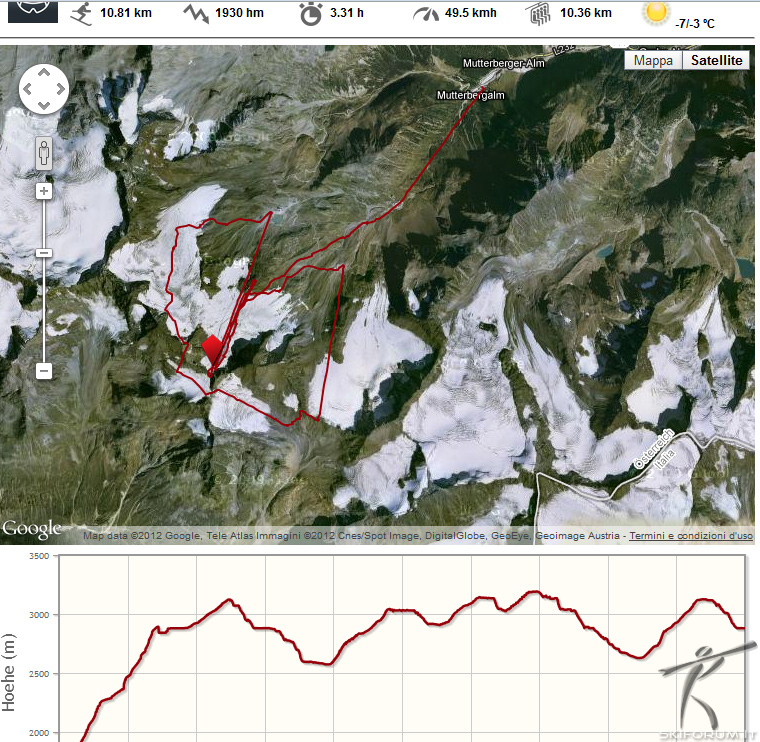This screenshot has width=760, height=742.
Task: Click the red diamond track marker
Action: 212,350
